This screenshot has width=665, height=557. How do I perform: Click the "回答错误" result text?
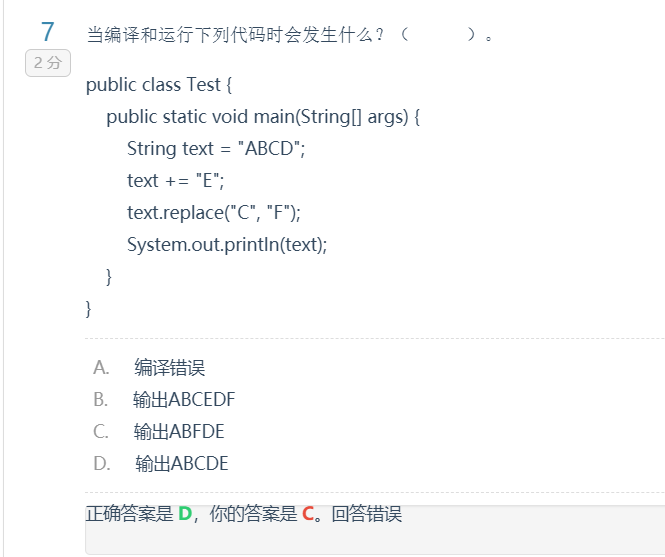click(x=366, y=515)
